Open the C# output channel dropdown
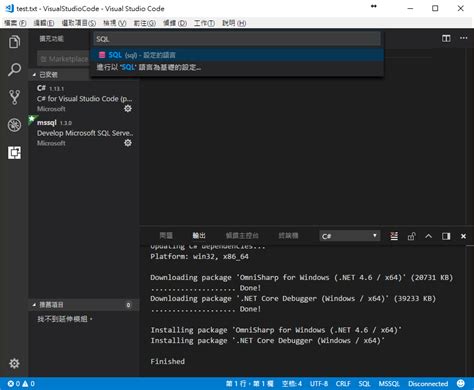 pos(349,236)
